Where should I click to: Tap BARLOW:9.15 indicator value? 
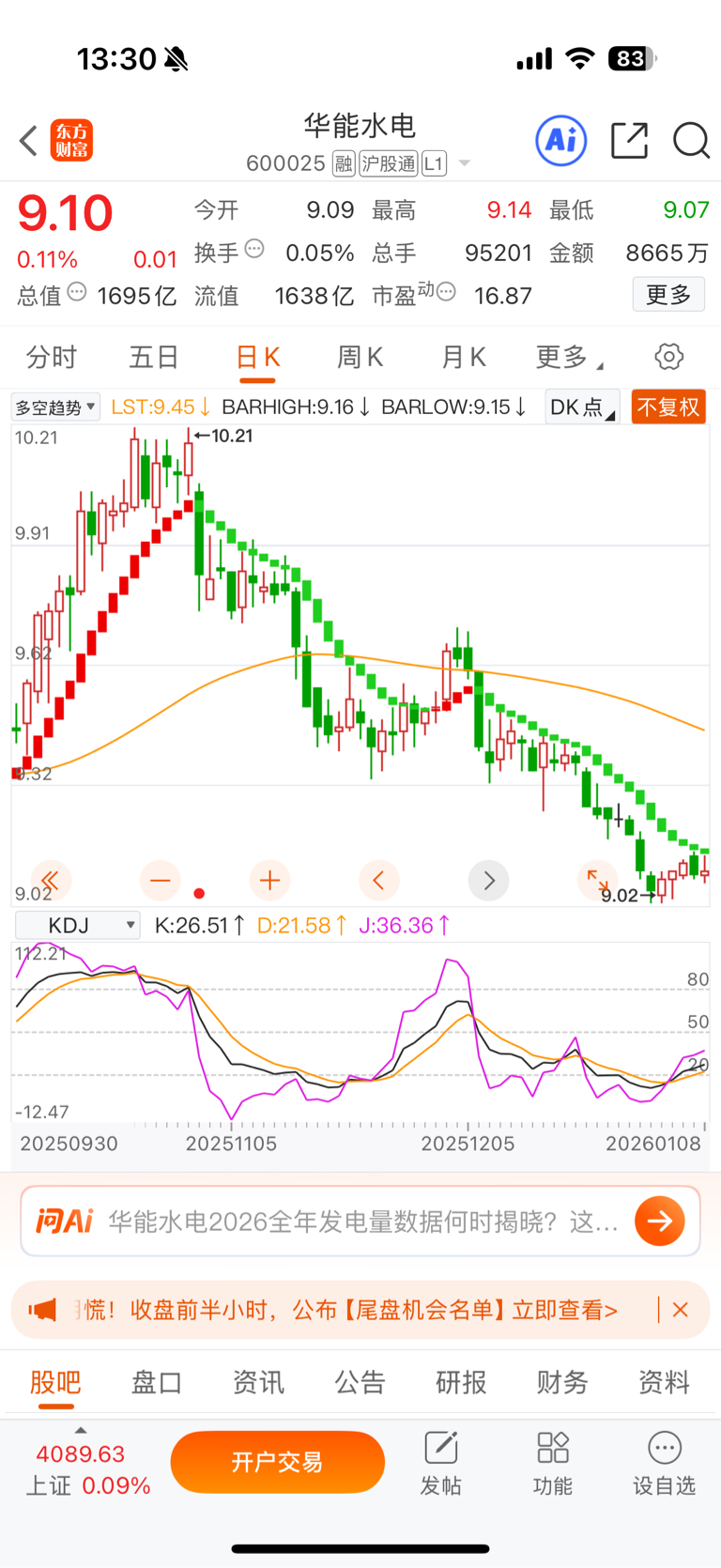(x=453, y=407)
